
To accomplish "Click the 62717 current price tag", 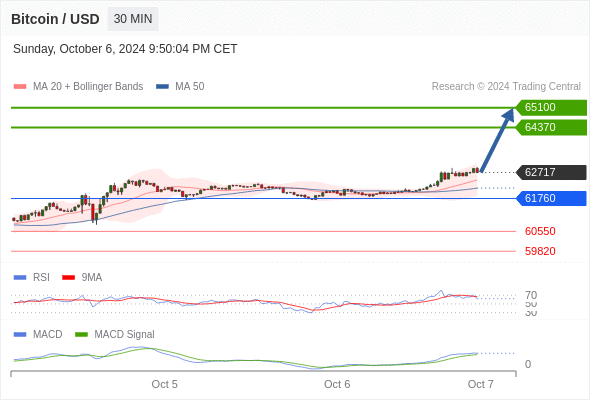I will (x=551, y=172).
